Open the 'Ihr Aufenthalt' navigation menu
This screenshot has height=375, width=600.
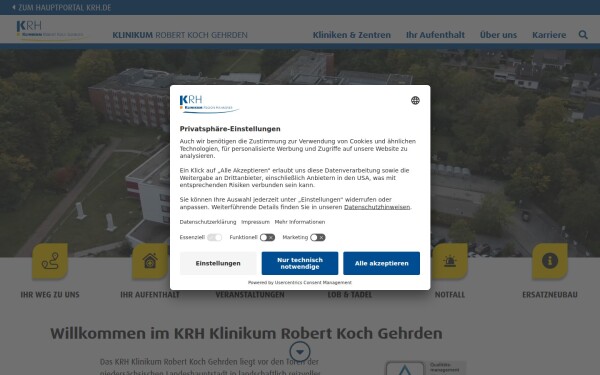tap(435, 35)
